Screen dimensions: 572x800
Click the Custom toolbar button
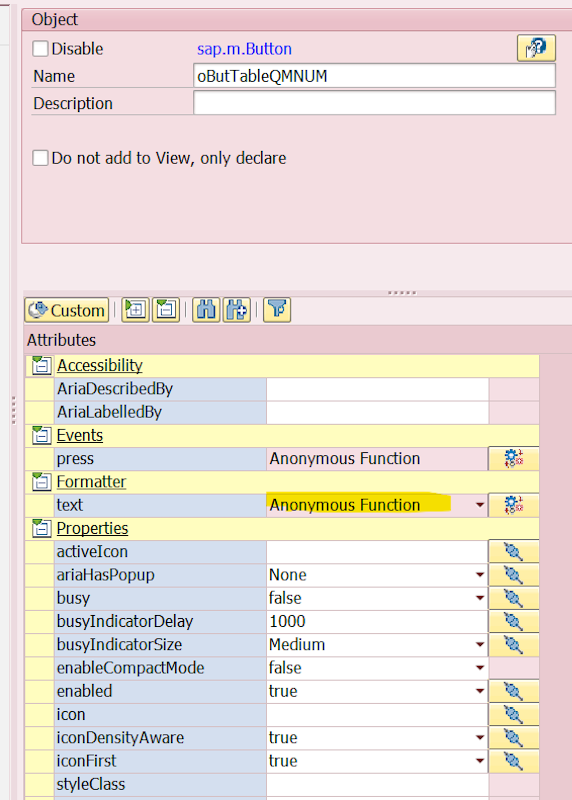tap(67, 310)
